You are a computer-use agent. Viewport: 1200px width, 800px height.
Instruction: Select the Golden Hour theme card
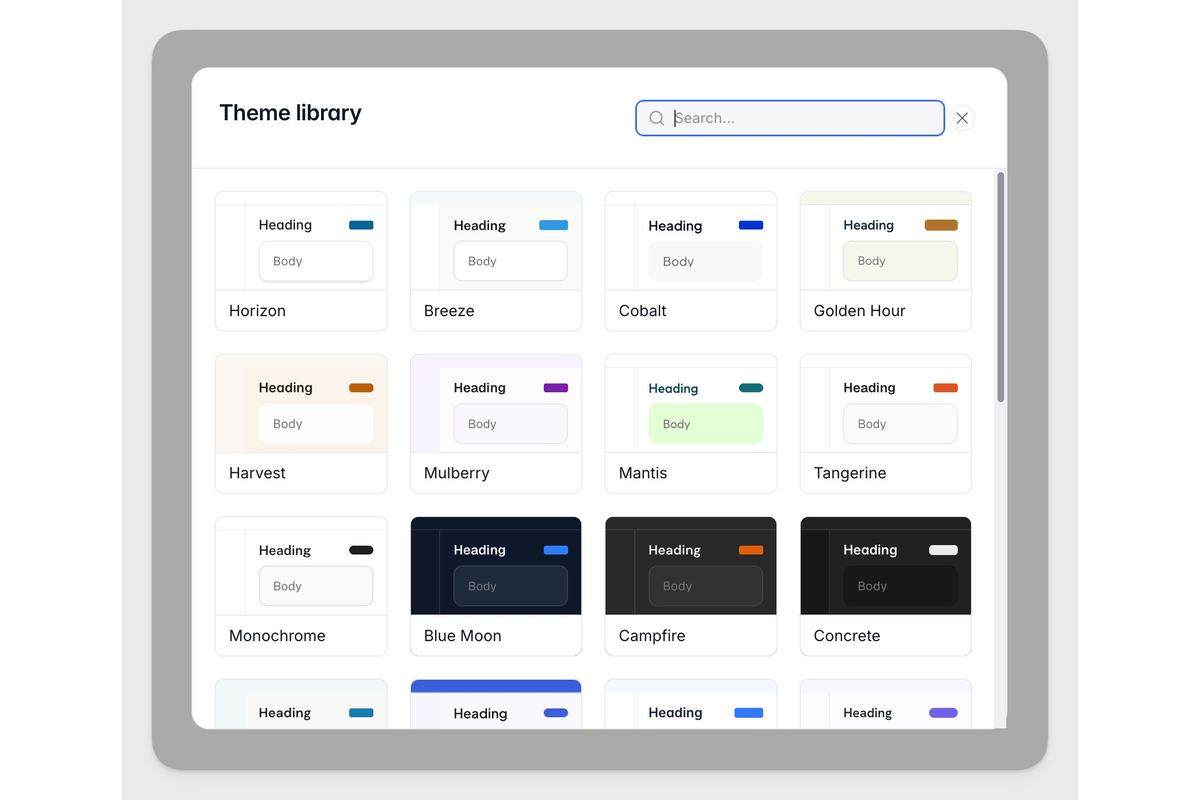click(x=886, y=261)
